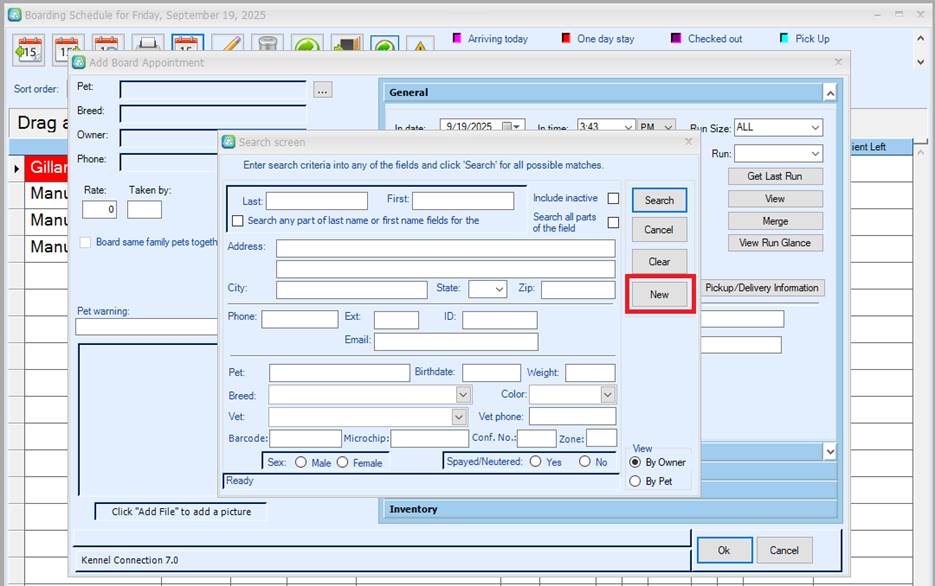Click the ellipsis browse button beside Pet field
The image size is (935, 586).
pyautogui.click(x=322, y=90)
